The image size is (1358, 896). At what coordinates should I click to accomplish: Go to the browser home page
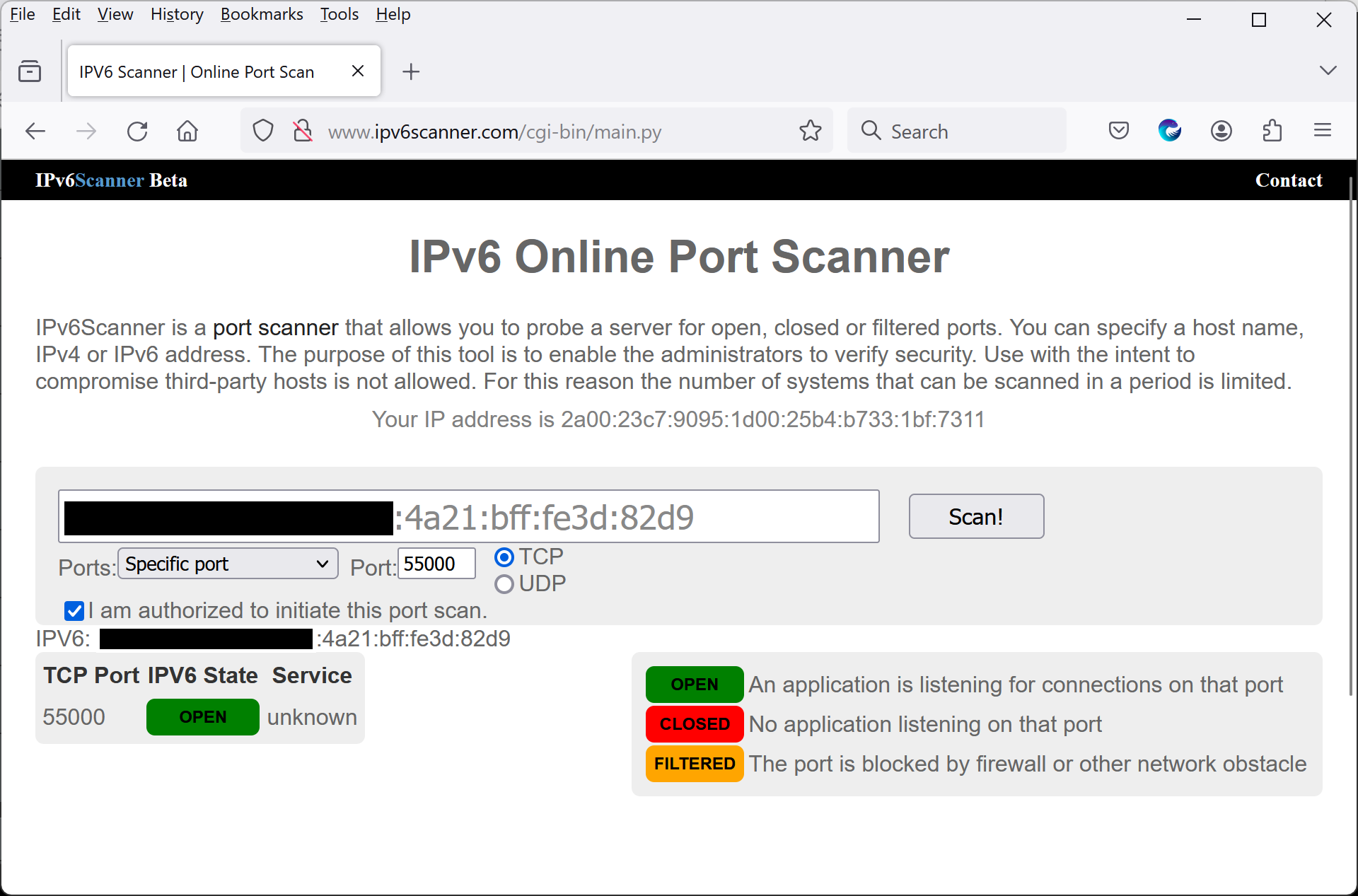coord(187,131)
